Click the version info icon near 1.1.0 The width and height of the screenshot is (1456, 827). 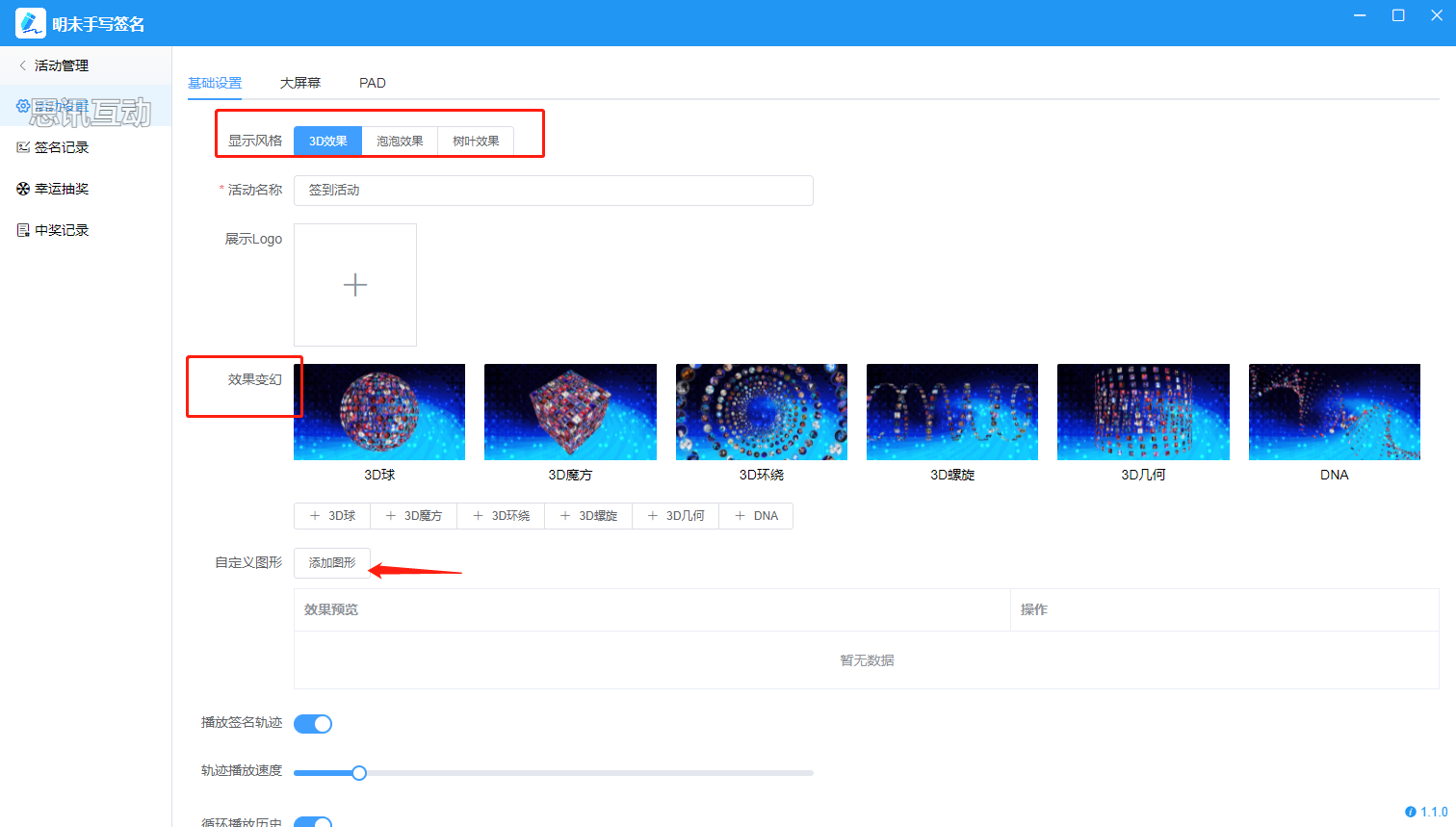click(x=1410, y=812)
